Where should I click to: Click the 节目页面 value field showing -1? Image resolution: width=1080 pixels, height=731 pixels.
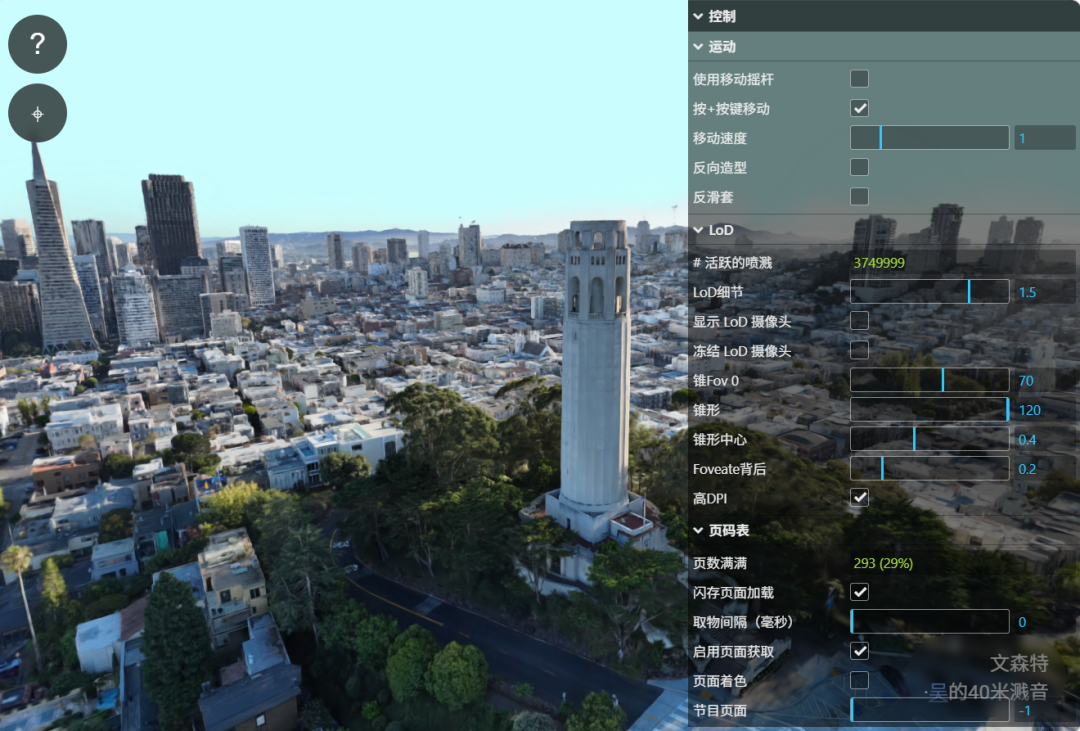1044,710
